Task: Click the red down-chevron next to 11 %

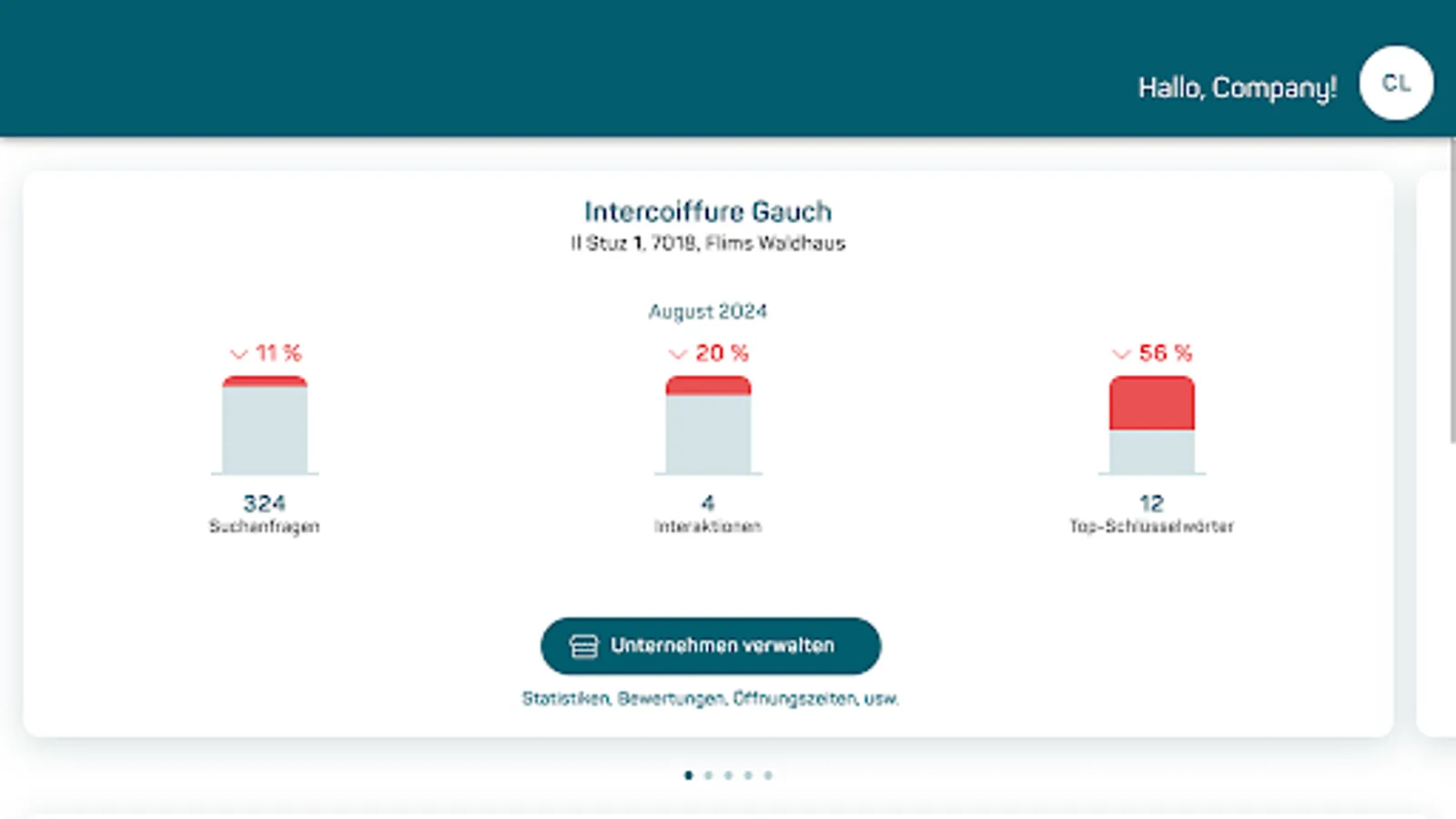Action: [239, 354]
